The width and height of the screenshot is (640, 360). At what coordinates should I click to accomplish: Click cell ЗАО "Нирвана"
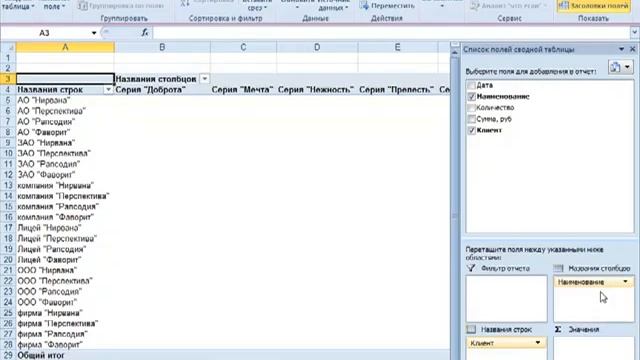65,143
